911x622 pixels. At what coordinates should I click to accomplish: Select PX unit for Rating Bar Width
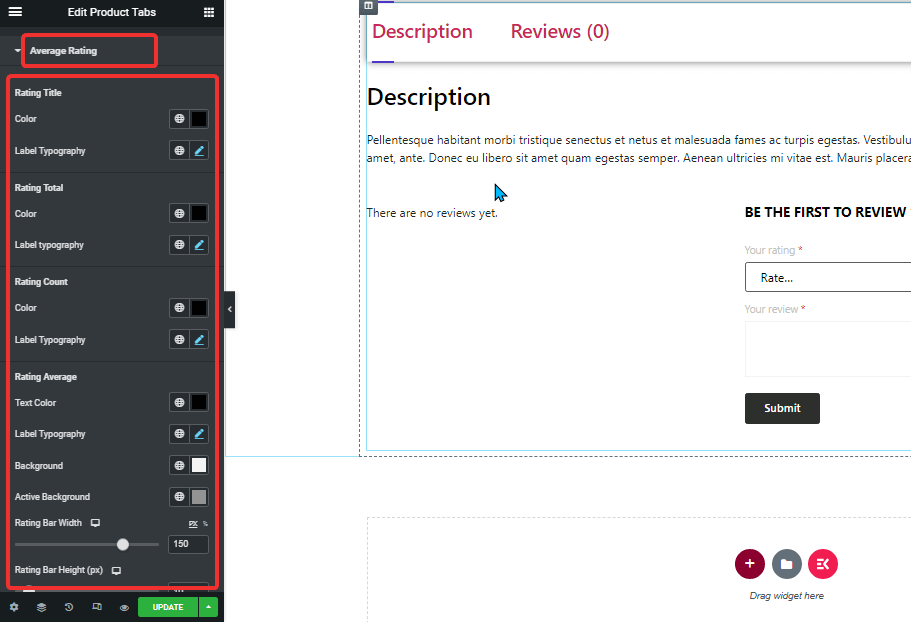point(193,524)
